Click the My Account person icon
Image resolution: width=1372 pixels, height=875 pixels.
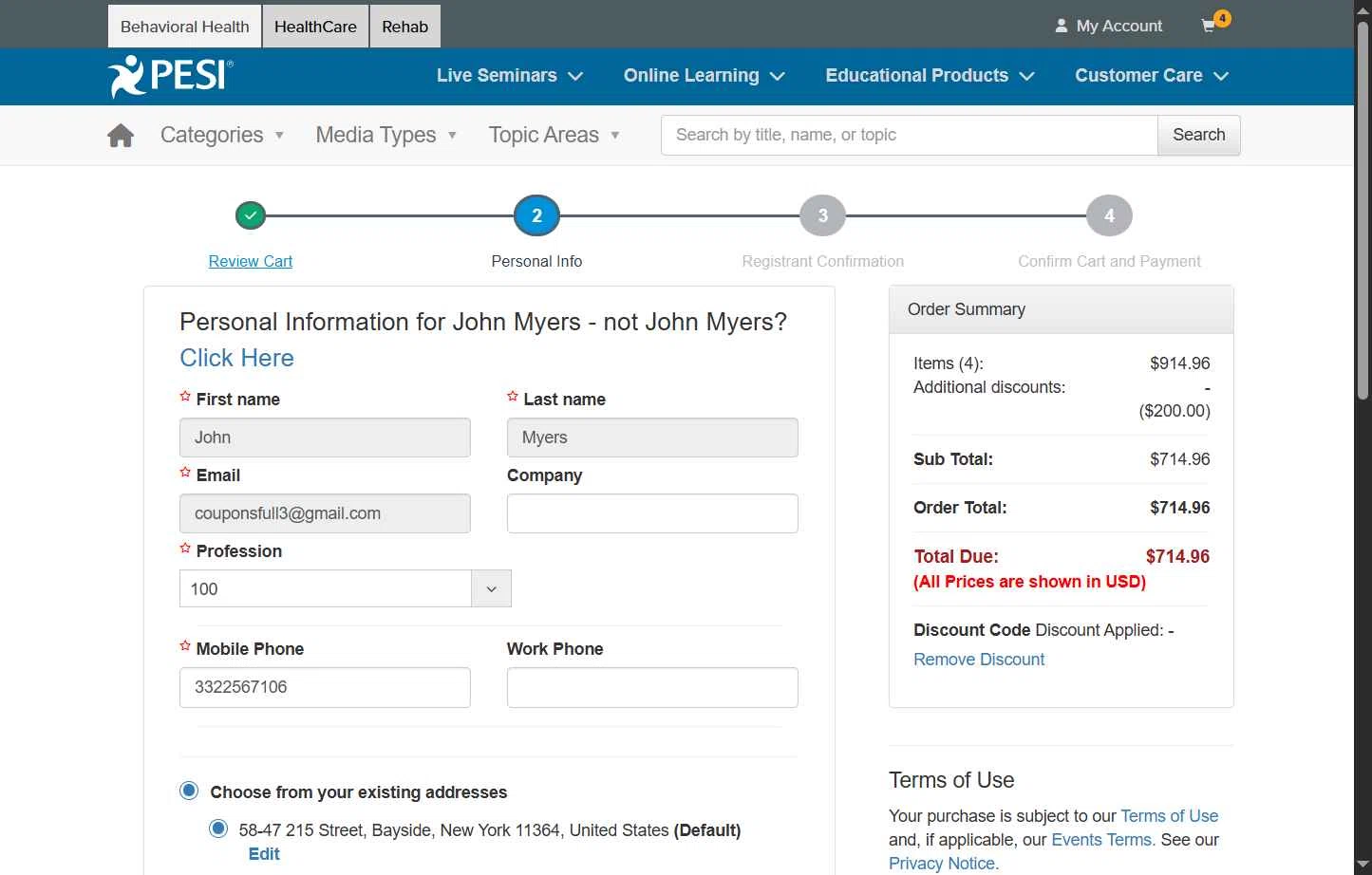[1062, 27]
